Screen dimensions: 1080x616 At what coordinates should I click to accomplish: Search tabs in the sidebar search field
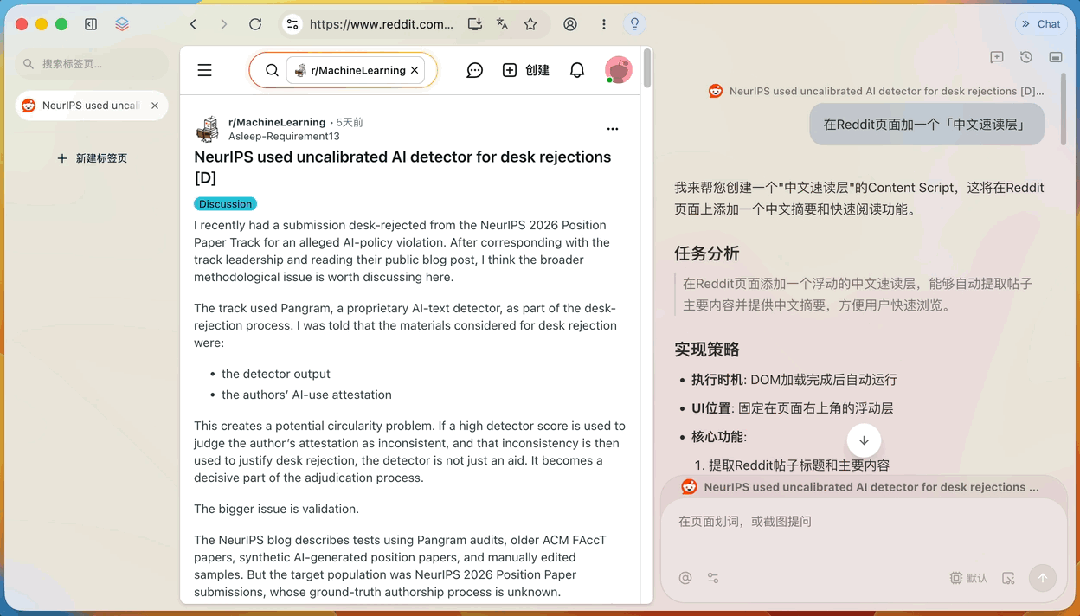(x=92, y=63)
